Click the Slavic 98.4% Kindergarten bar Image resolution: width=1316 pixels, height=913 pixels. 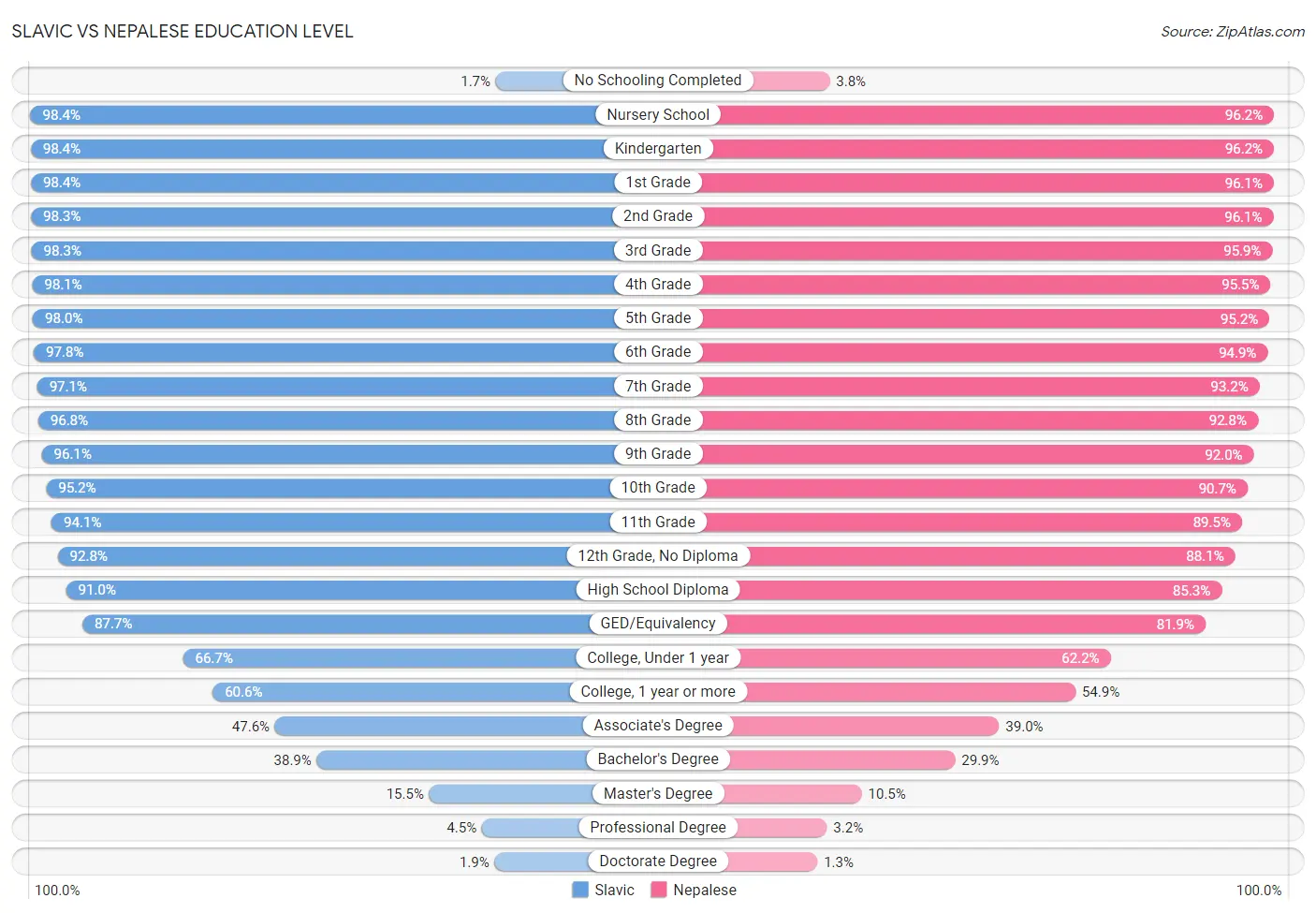[x=344, y=149]
